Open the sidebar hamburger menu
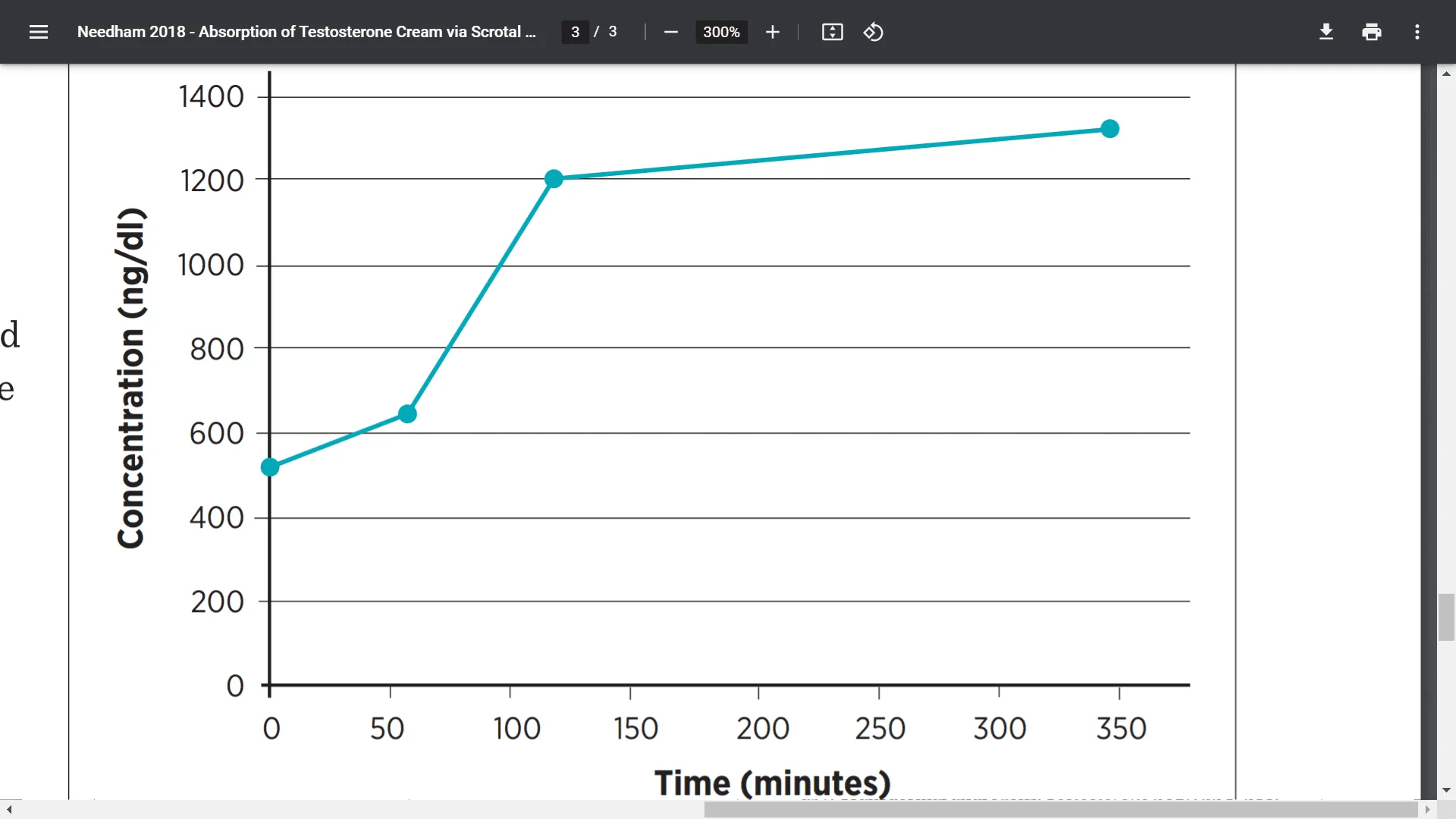Image resolution: width=1456 pixels, height=819 pixels. coord(39,32)
